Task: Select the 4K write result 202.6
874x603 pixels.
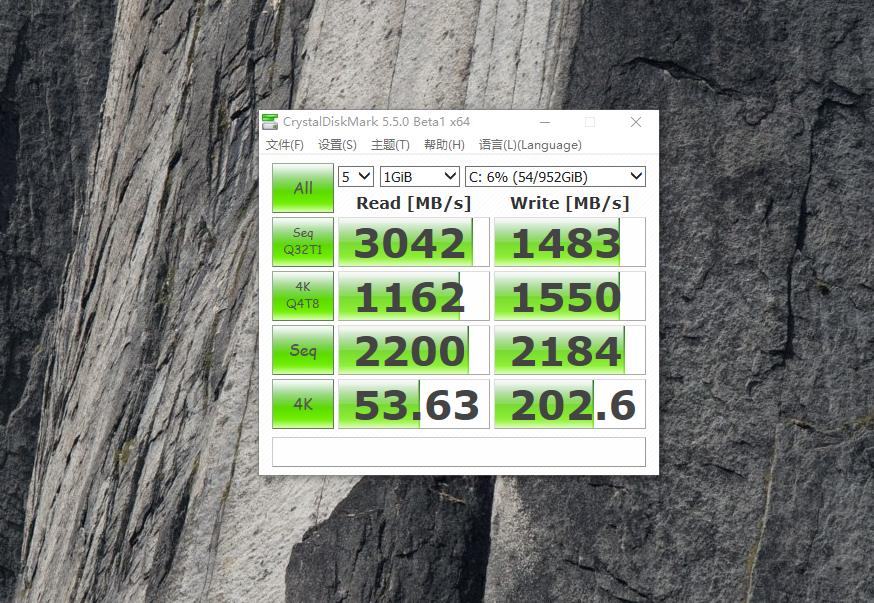Action: 569,403
